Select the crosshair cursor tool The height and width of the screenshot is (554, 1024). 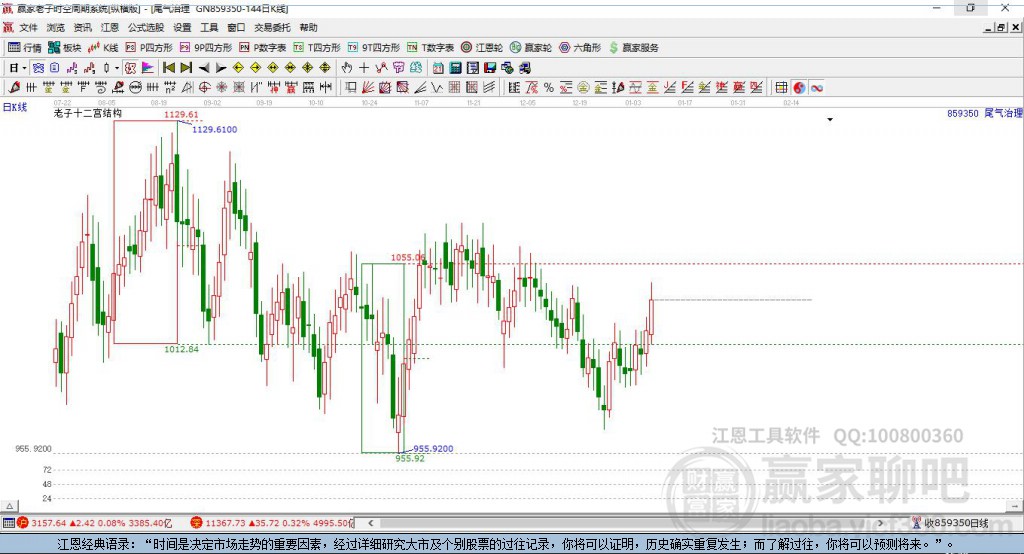coord(364,68)
